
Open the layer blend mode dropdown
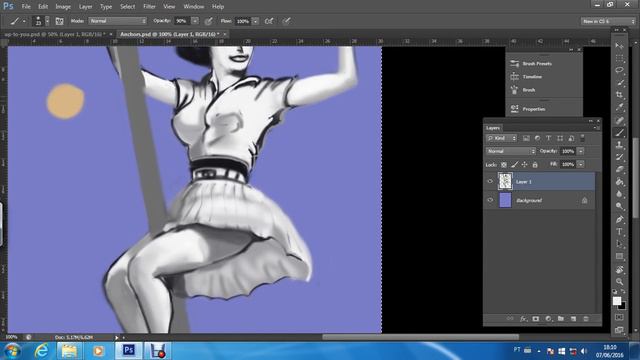[511, 151]
